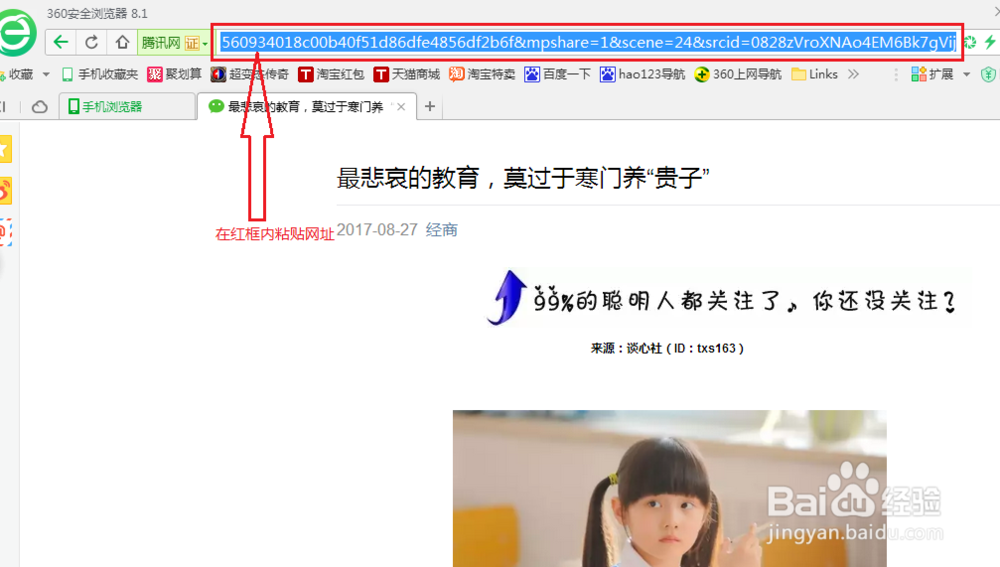Open 手机收藏夹 bookmark
This screenshot has height=567, width=1000.
(x=99, y=75)
